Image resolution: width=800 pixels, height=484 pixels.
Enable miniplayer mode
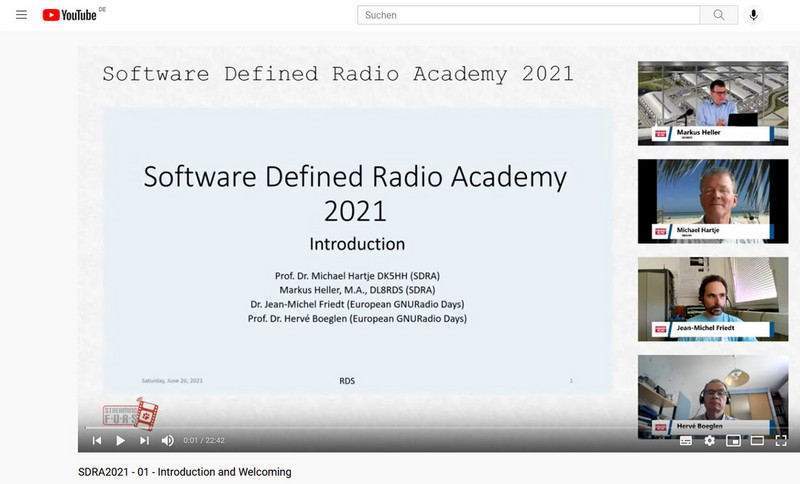733,440
